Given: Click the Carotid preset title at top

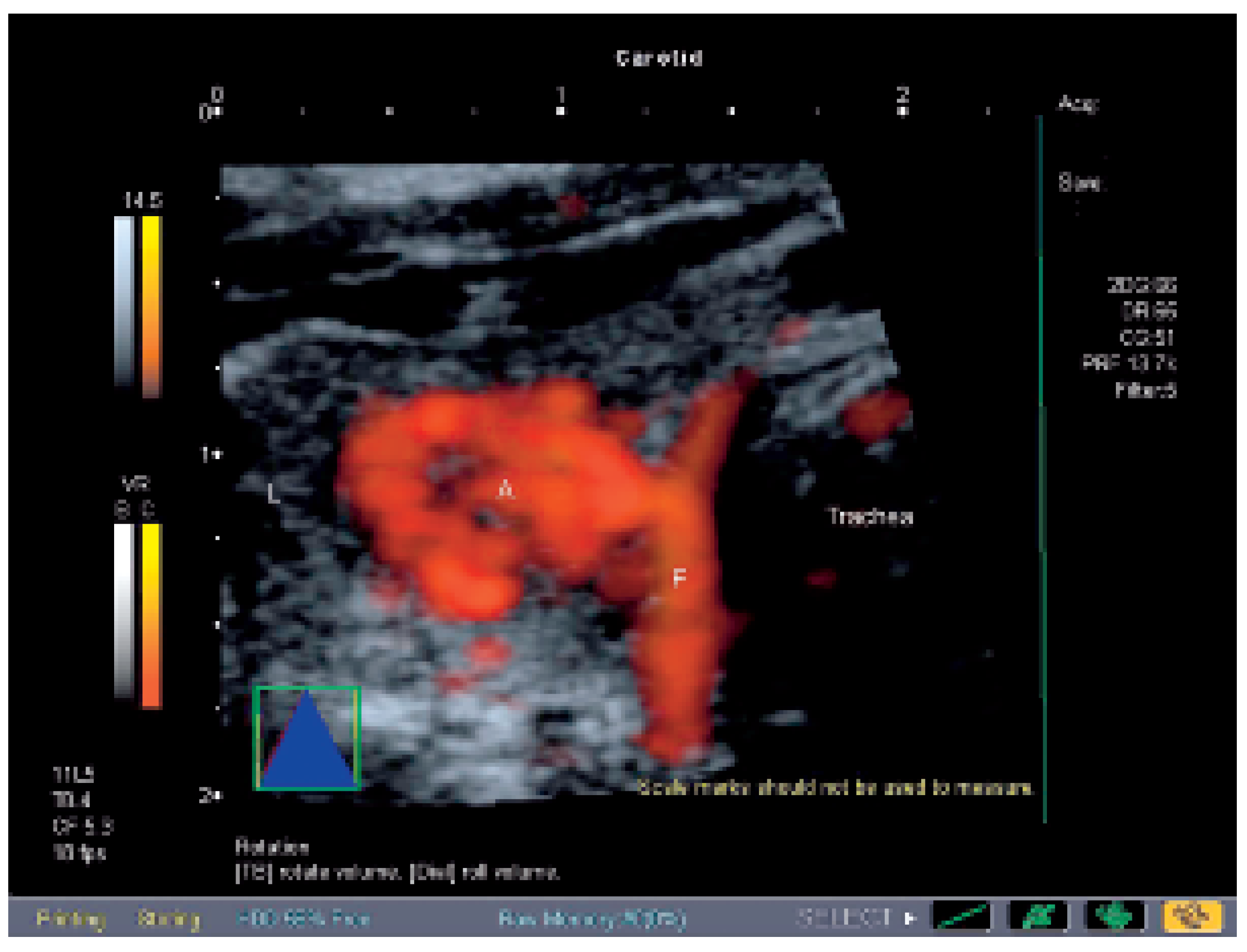Looking at the screenshot, I should click(x=659, y=58).
